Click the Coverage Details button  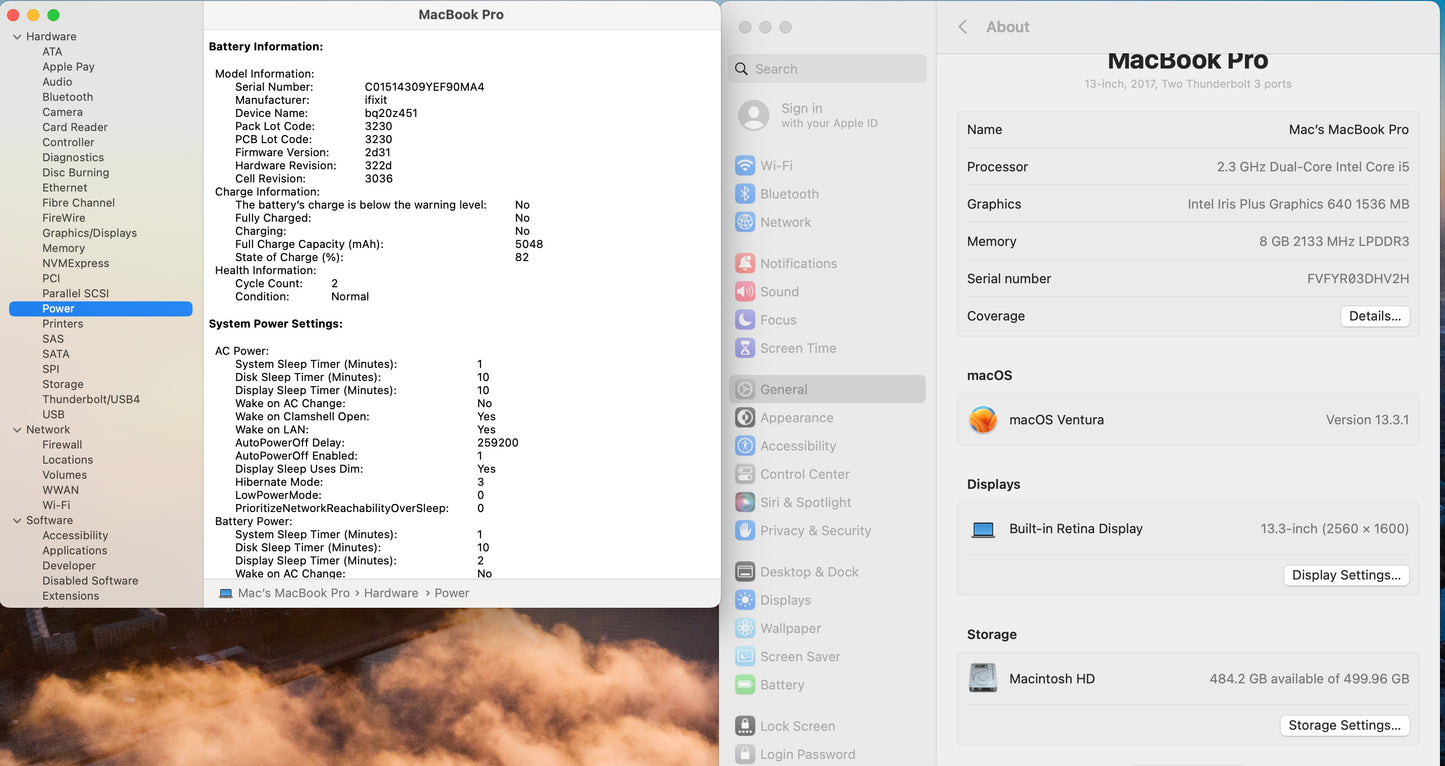tap(1374, 316)
